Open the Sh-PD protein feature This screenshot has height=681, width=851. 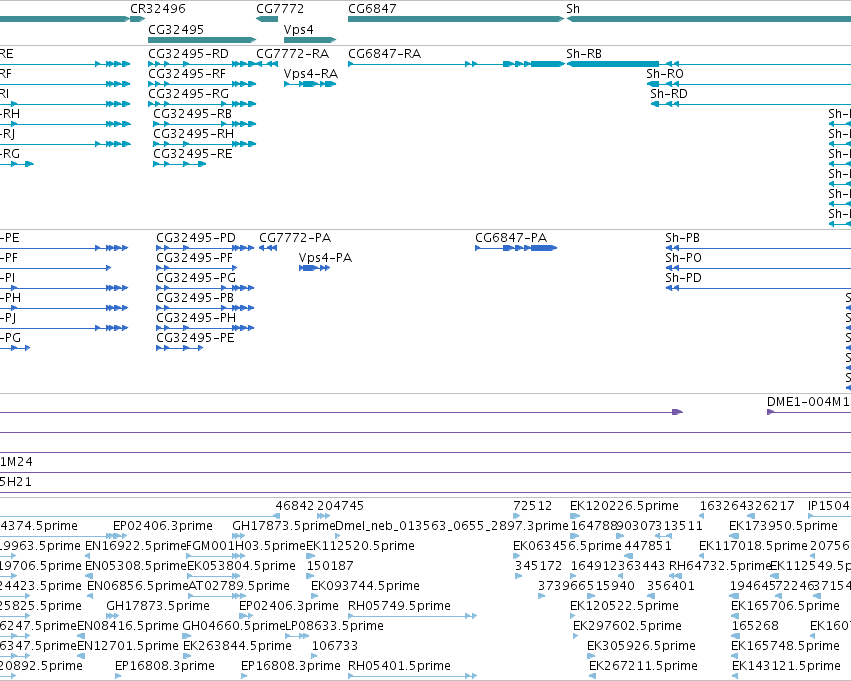(758, 288)
